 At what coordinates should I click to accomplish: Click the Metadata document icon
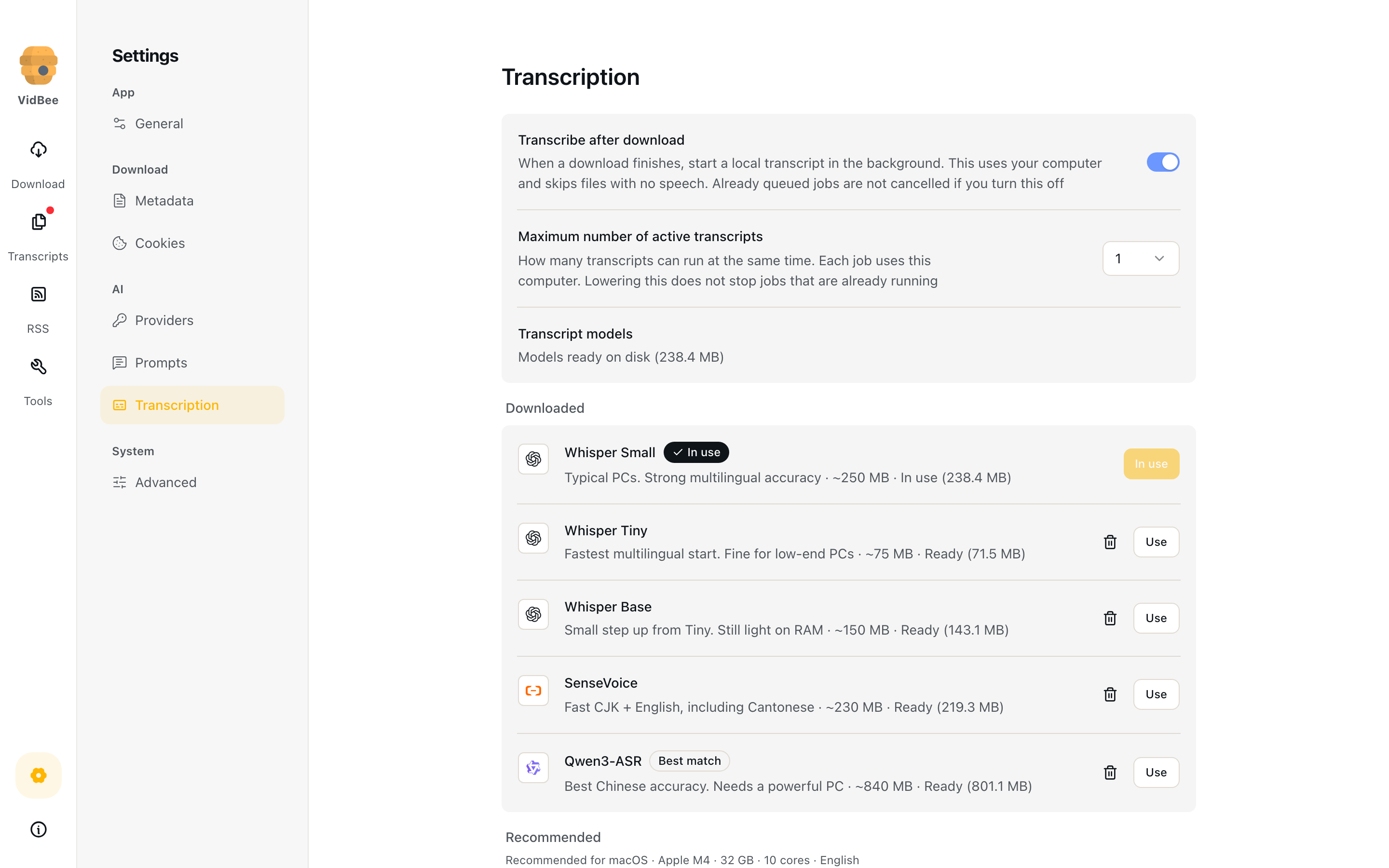pos(120,200)
